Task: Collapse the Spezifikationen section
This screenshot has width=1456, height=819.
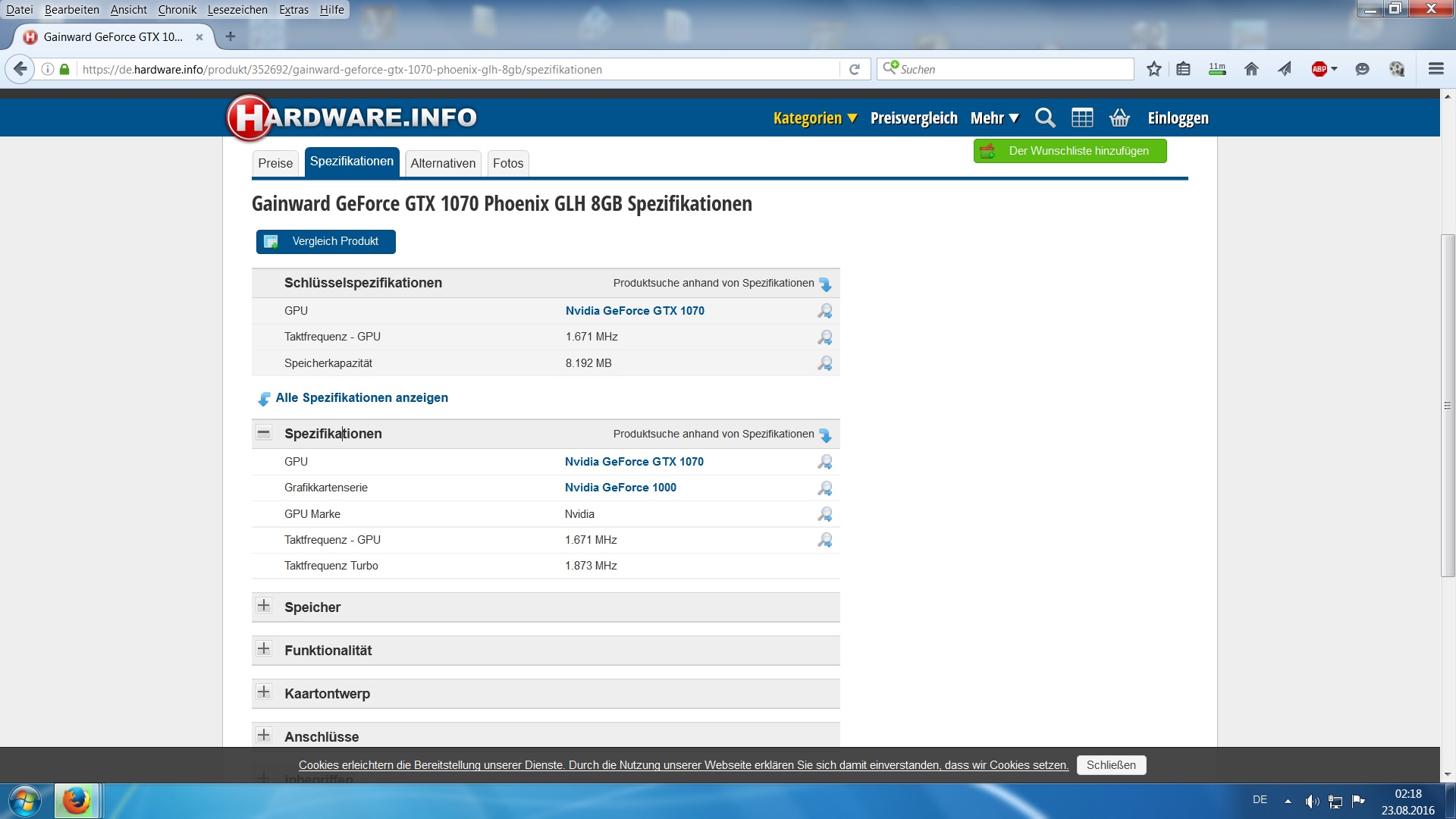Action: point(263,433)
